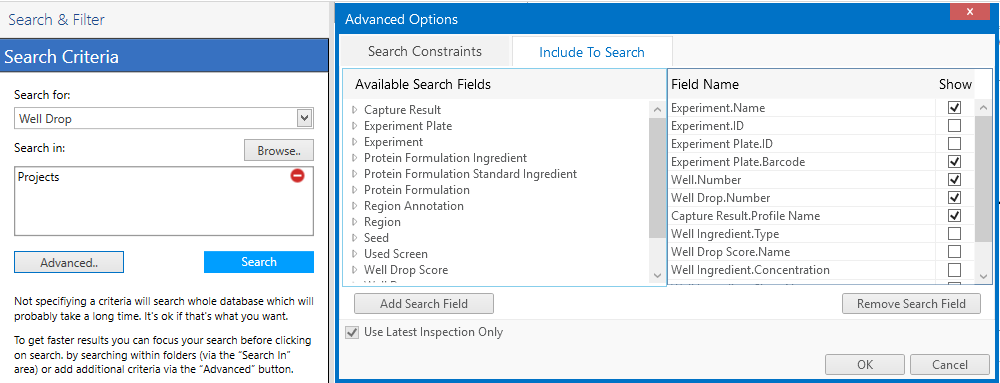The width and height of the screenshot is (1000, 383).
Task: Click Field Name list scrollbar thumb
Action: (x=983, y=178)
